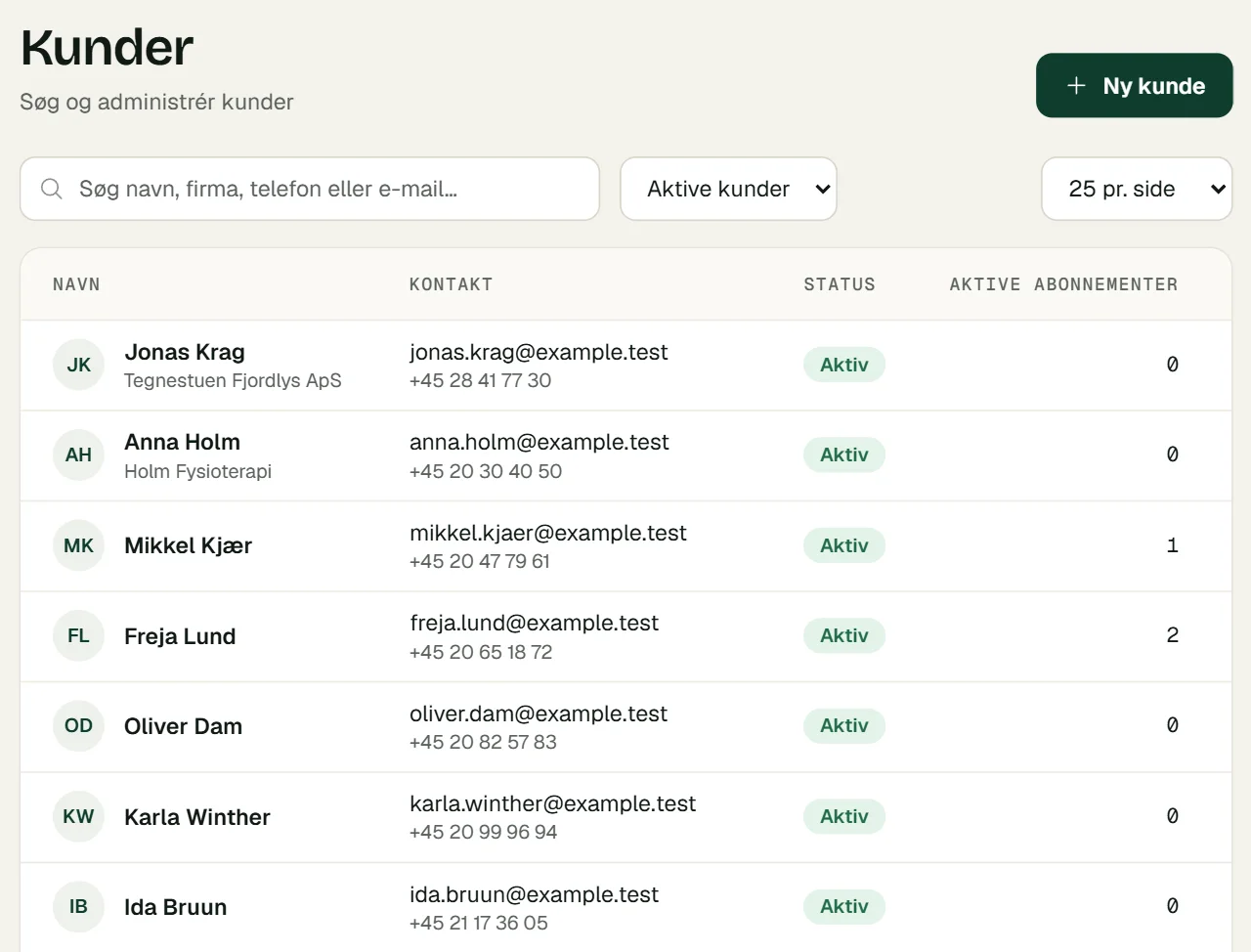The width and height of the screenshot is (1251, 952).
Task: Select the Ida Bruun customer name
Action: pos(175,907)
